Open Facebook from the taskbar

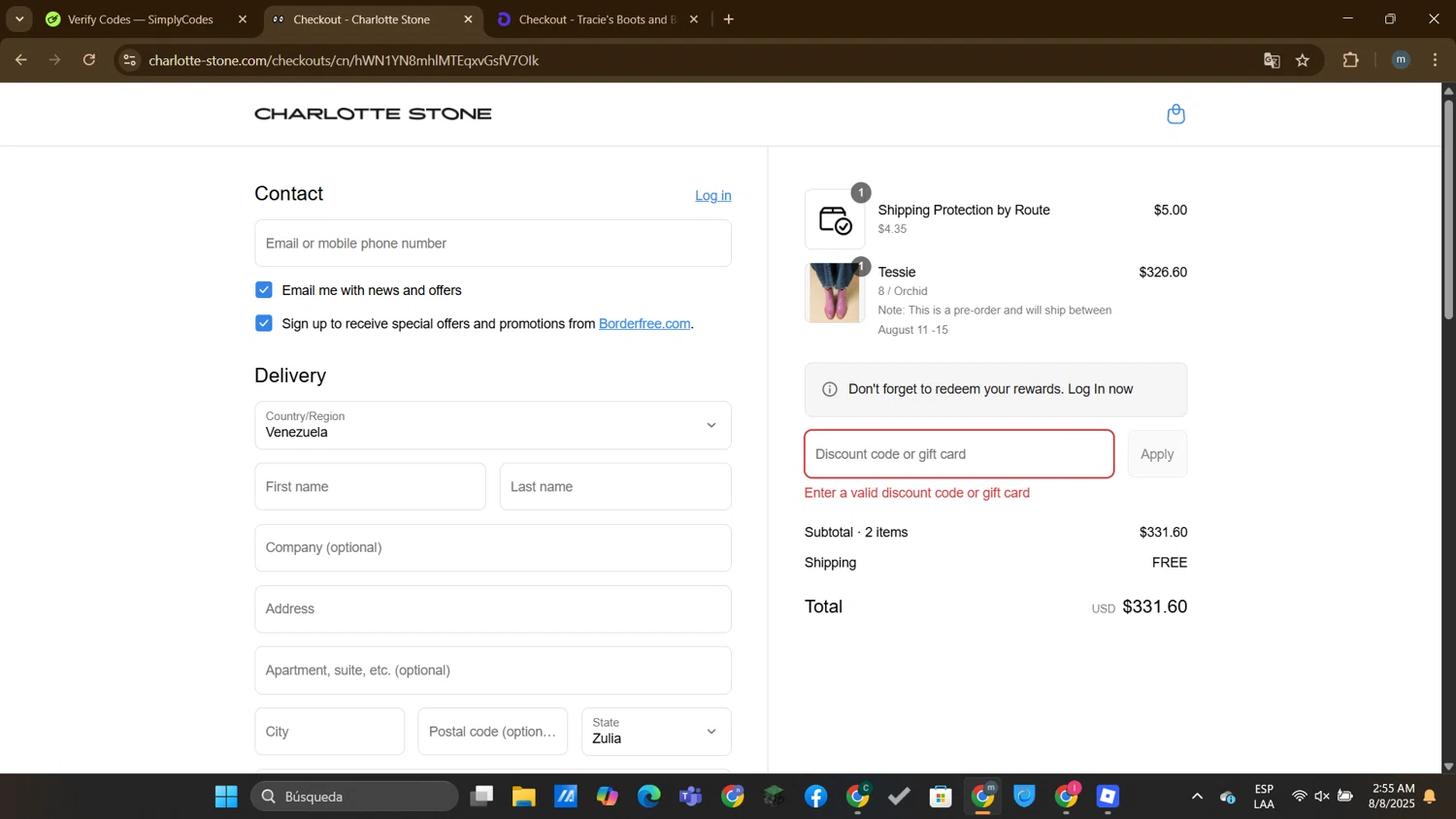pos(815,797)
